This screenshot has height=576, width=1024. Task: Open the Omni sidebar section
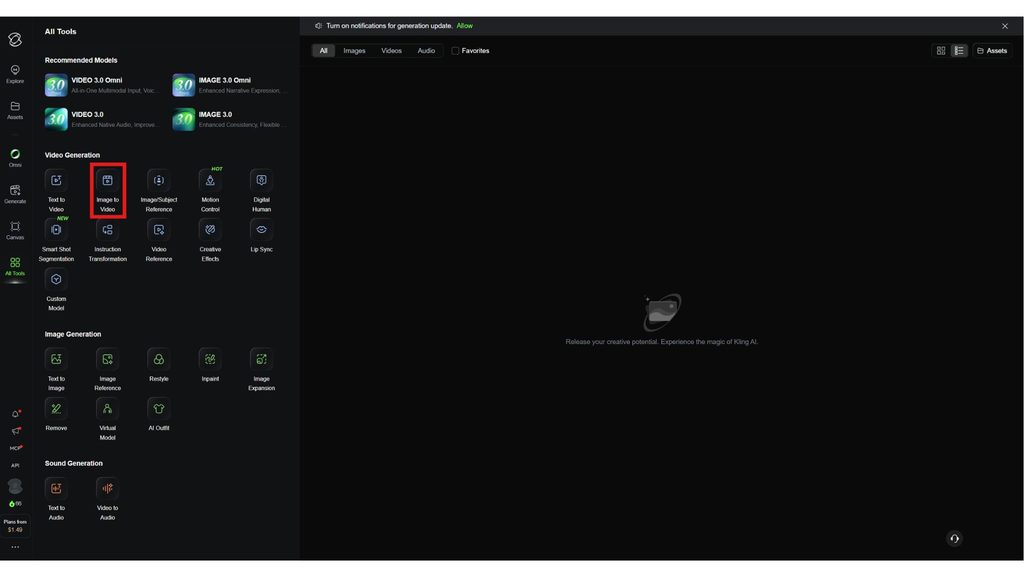coord(15,158)
